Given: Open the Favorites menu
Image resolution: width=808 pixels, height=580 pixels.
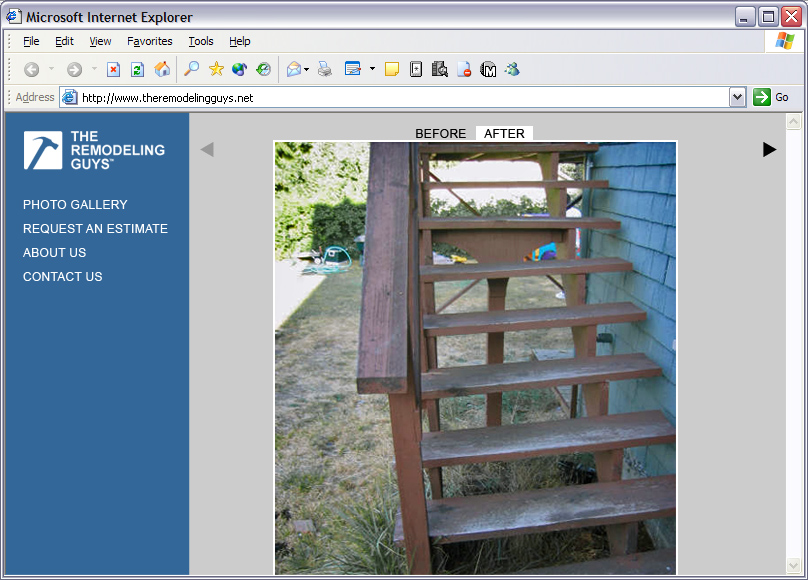Looking at the screenshot, I should pyautogui.click(x=149, y=41).
